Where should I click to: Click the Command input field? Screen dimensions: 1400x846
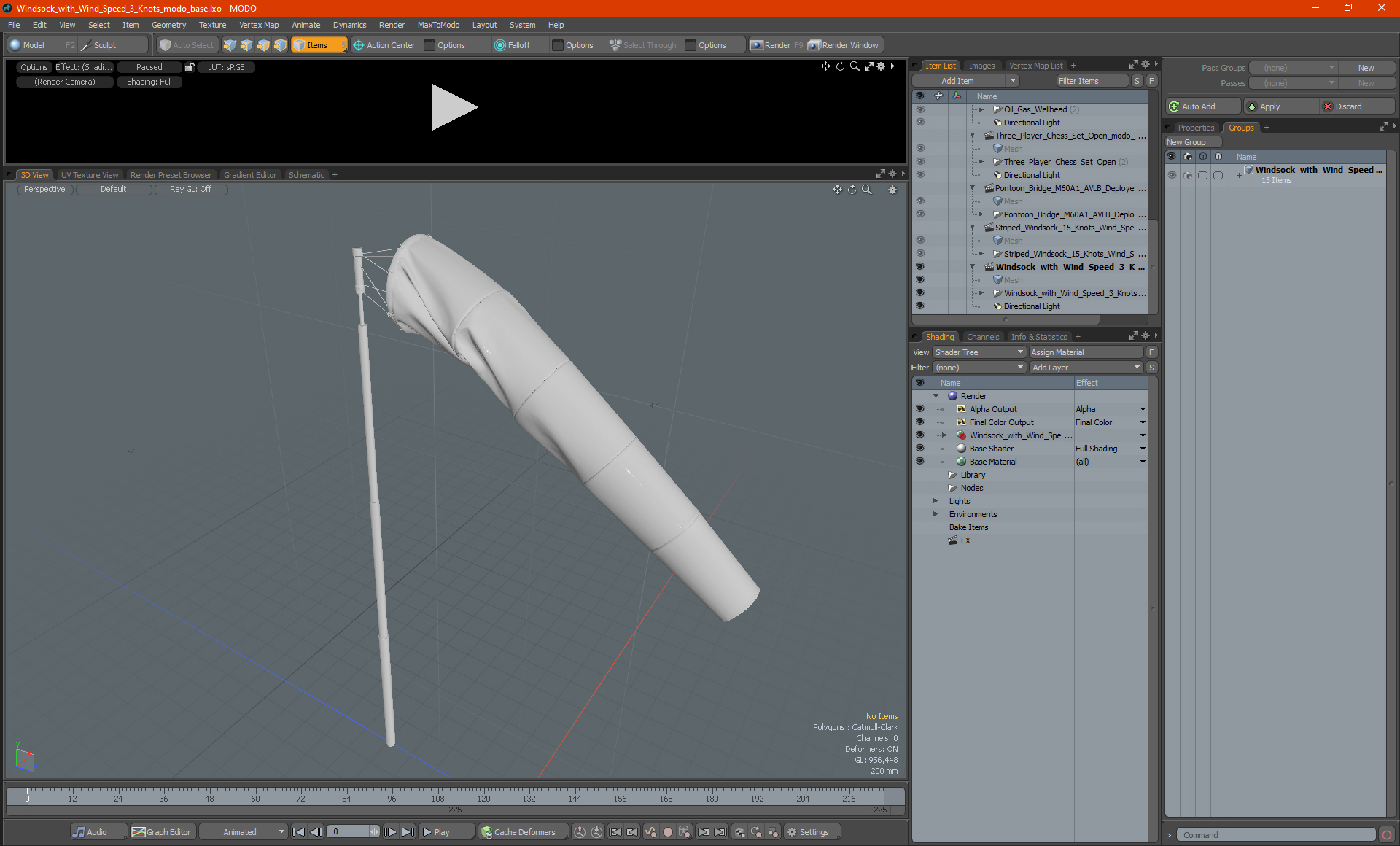tap(1276, 835)
